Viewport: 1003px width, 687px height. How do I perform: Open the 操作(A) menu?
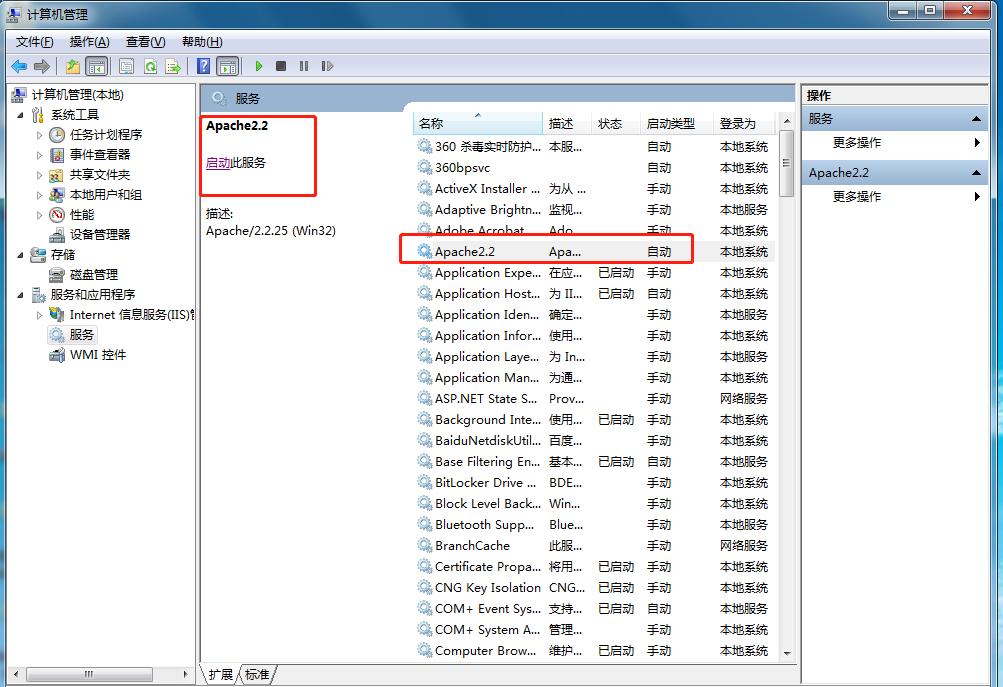tap(89, 41)
